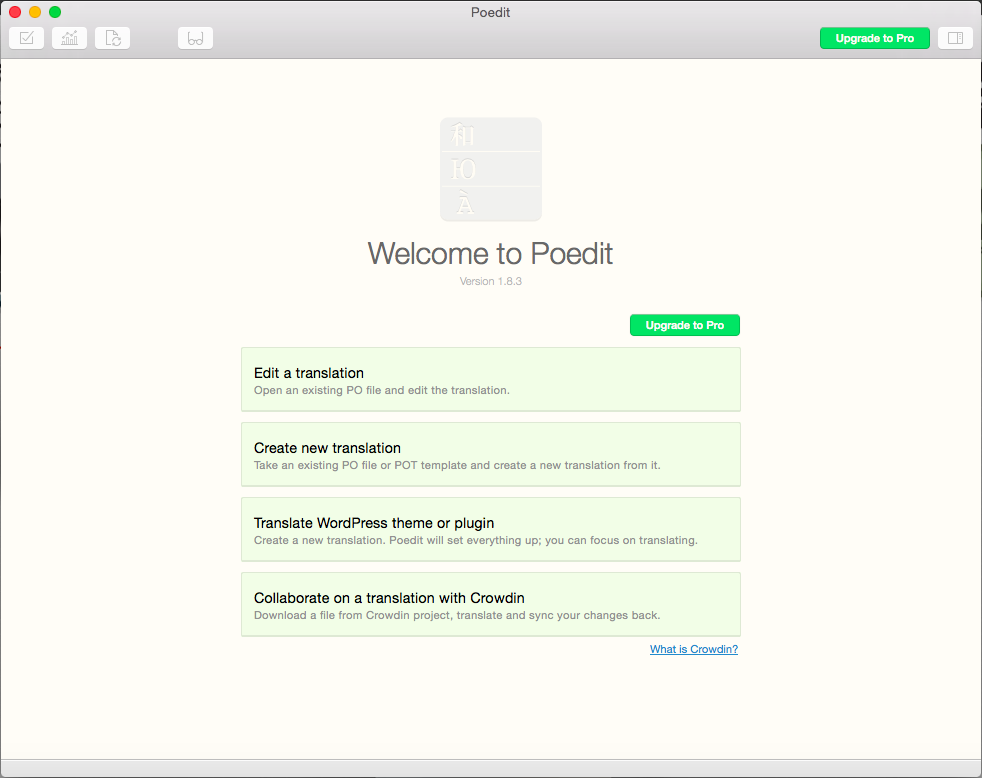Follow the What is Crowdin? link
This screenshot has width=982, height=778.
click(694, 649)
